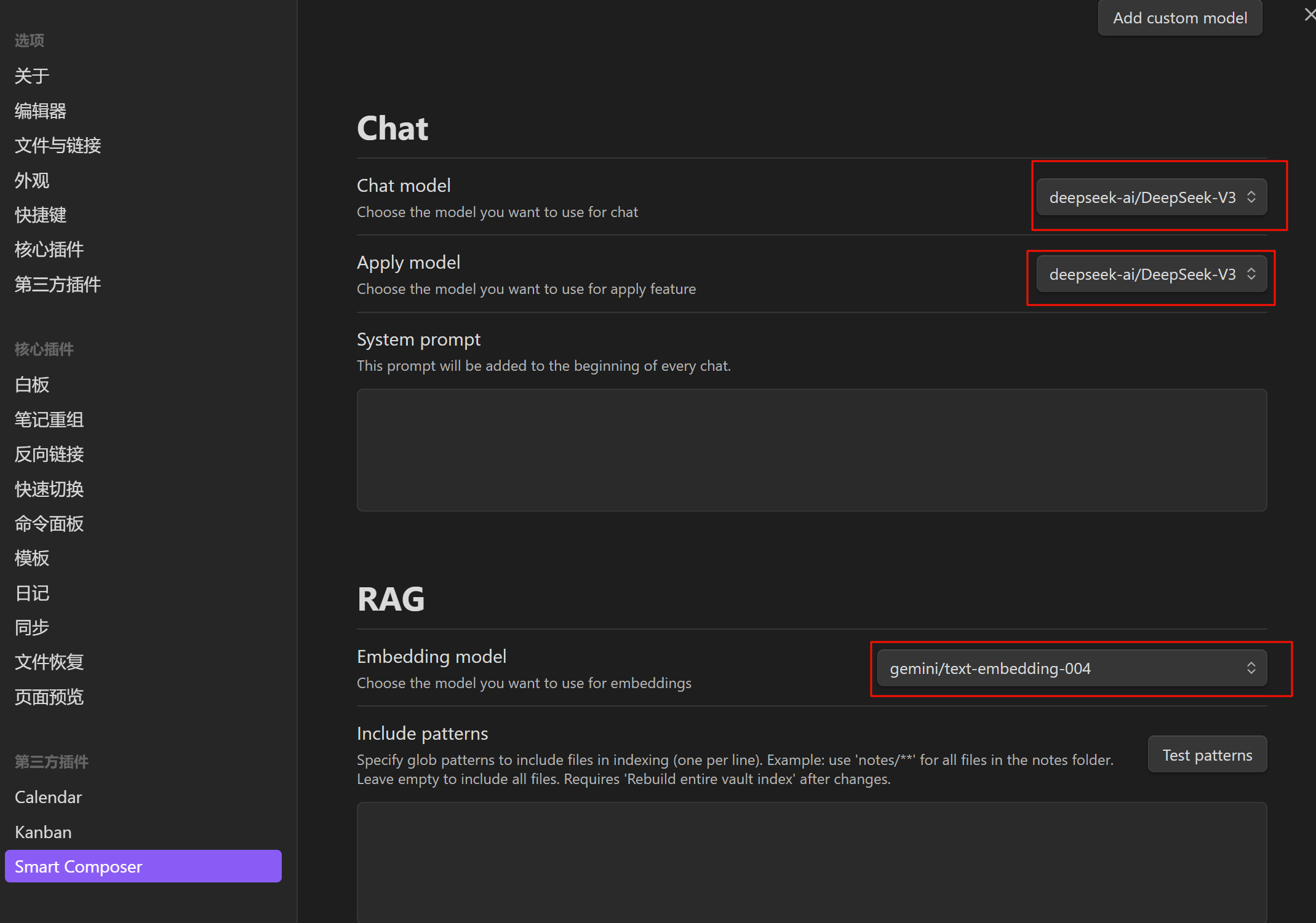Click Add custom model button
The width and height of the screenshot is (1316, 923).
(1179, 18)
